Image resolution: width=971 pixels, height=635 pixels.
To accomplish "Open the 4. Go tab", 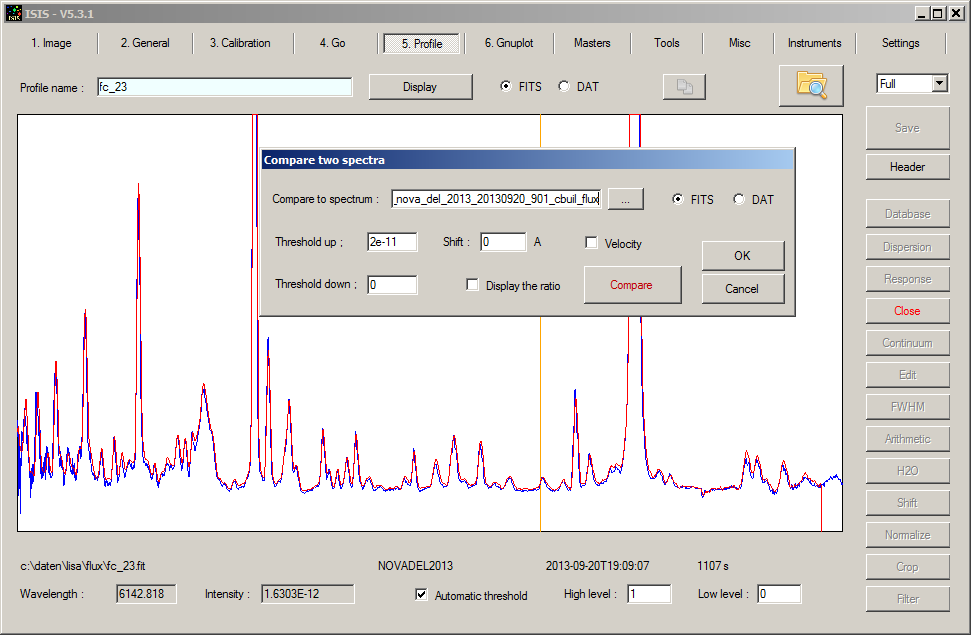I will pos(333,43).
